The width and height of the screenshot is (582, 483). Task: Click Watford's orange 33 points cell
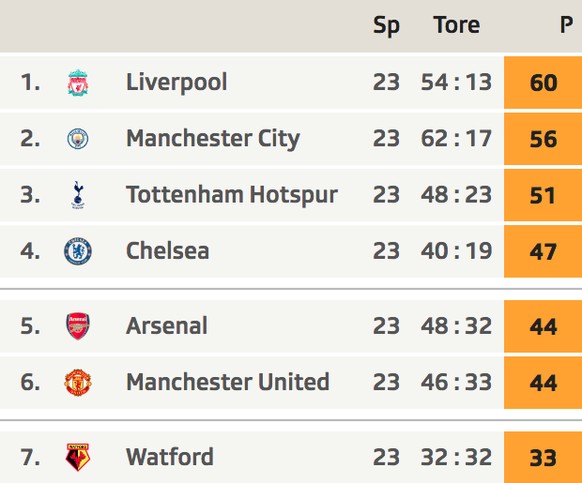543,457
